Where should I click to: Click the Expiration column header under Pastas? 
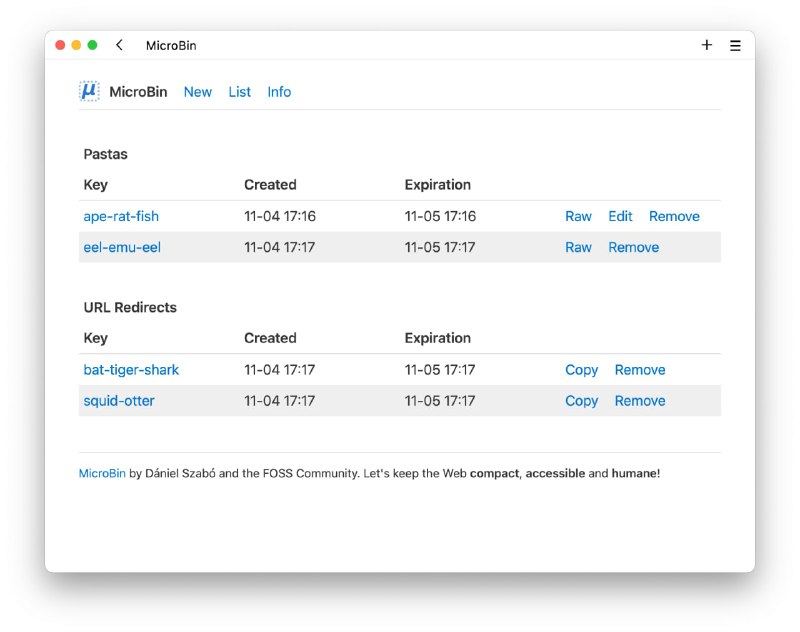pos(438,185)
